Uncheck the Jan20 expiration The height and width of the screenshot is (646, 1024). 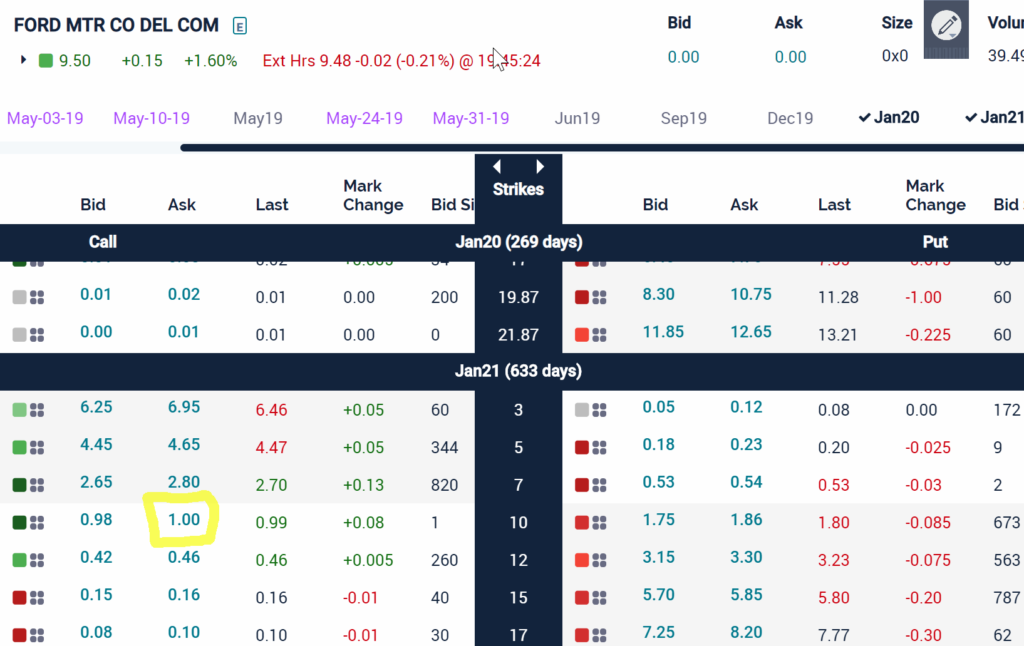[x=889, y=118]
